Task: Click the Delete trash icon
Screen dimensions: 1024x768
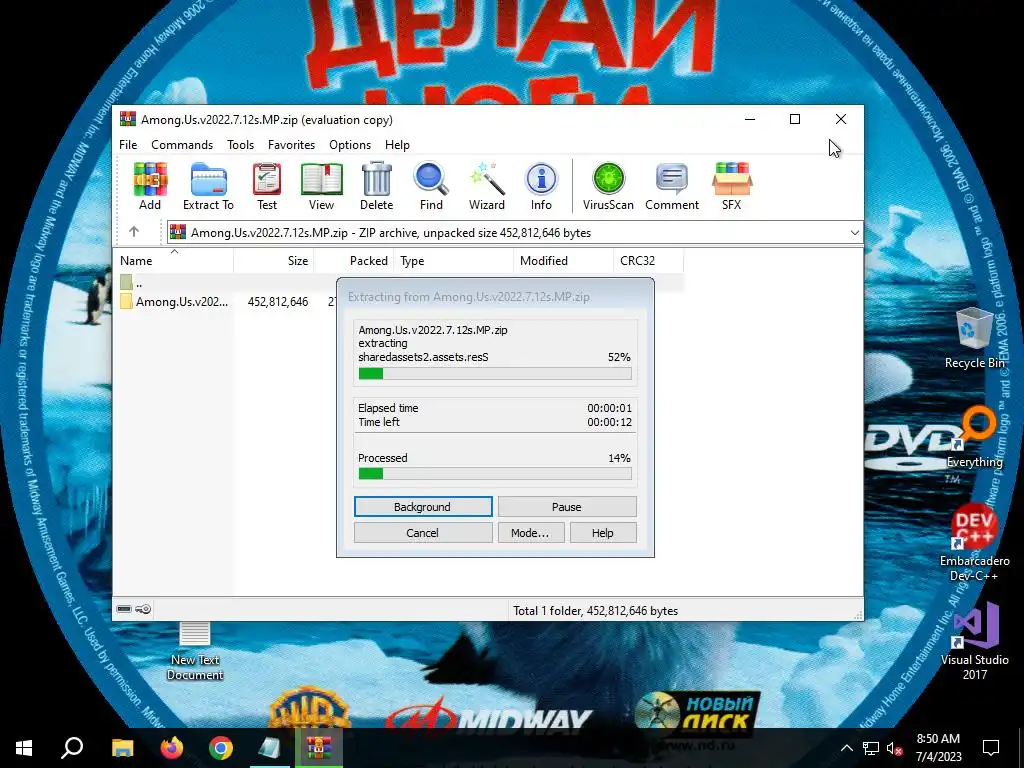Action: click(x=377, y=185)
